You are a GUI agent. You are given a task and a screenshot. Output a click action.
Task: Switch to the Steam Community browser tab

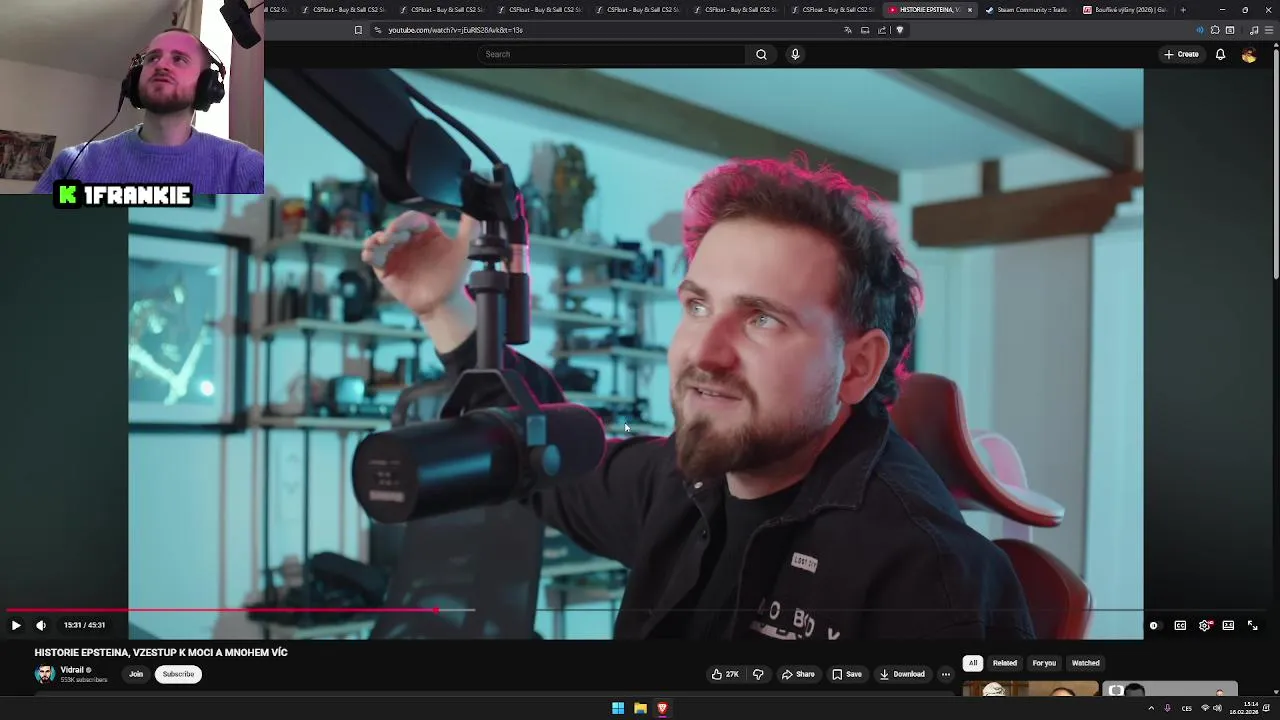pyautogui.click(x=1030, y=10)
